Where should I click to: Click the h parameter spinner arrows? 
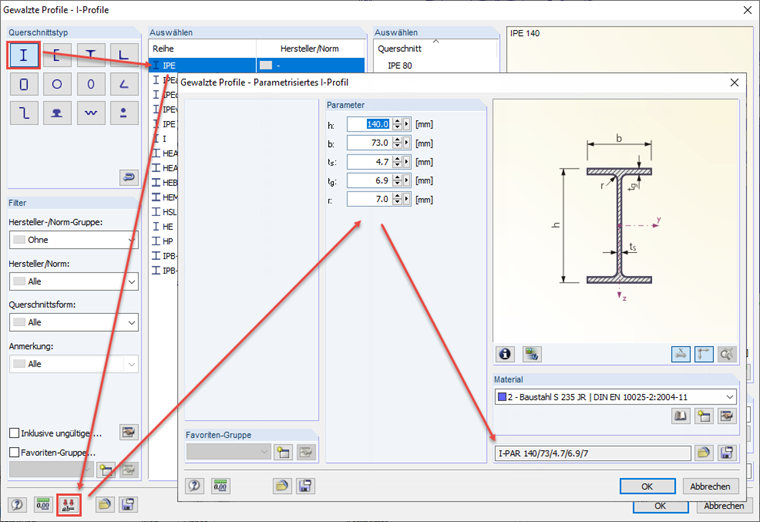coord(397,124)
